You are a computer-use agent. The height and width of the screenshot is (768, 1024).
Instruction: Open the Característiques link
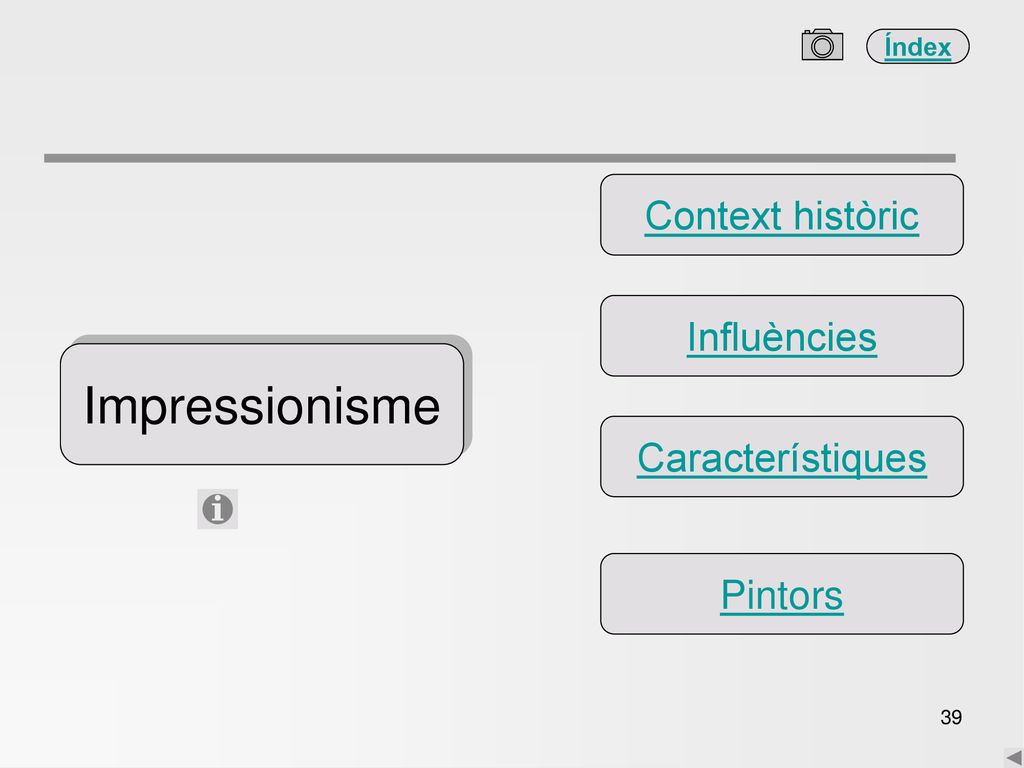(782, 458)
